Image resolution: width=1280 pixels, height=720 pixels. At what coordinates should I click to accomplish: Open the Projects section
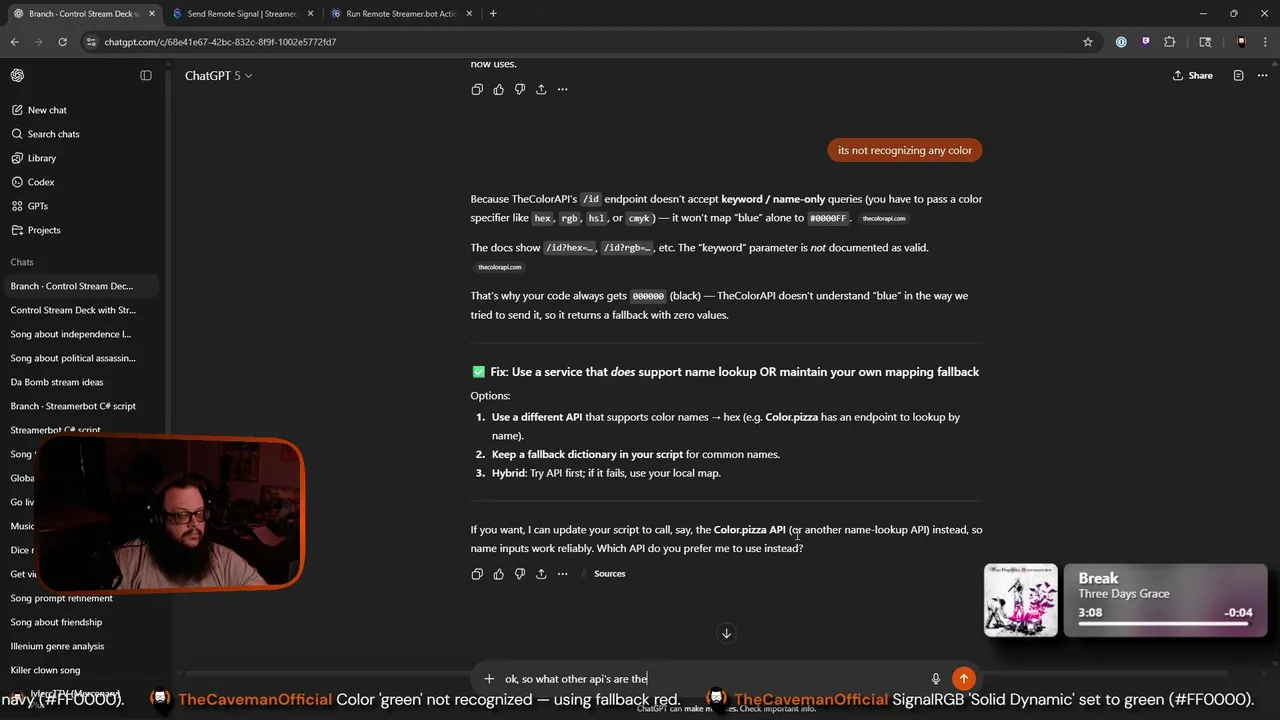coord(43,230)
